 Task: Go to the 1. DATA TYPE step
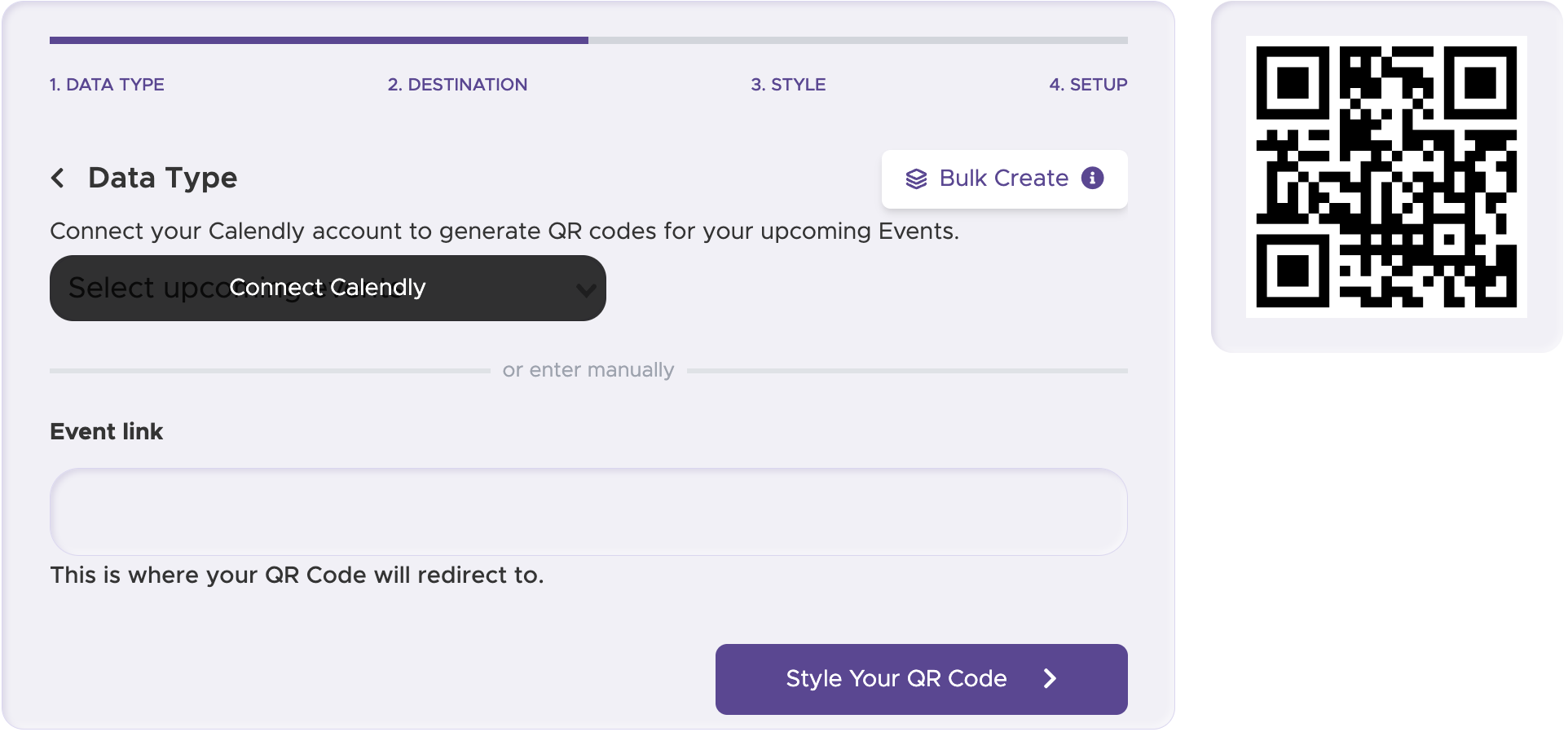point(107,84)
